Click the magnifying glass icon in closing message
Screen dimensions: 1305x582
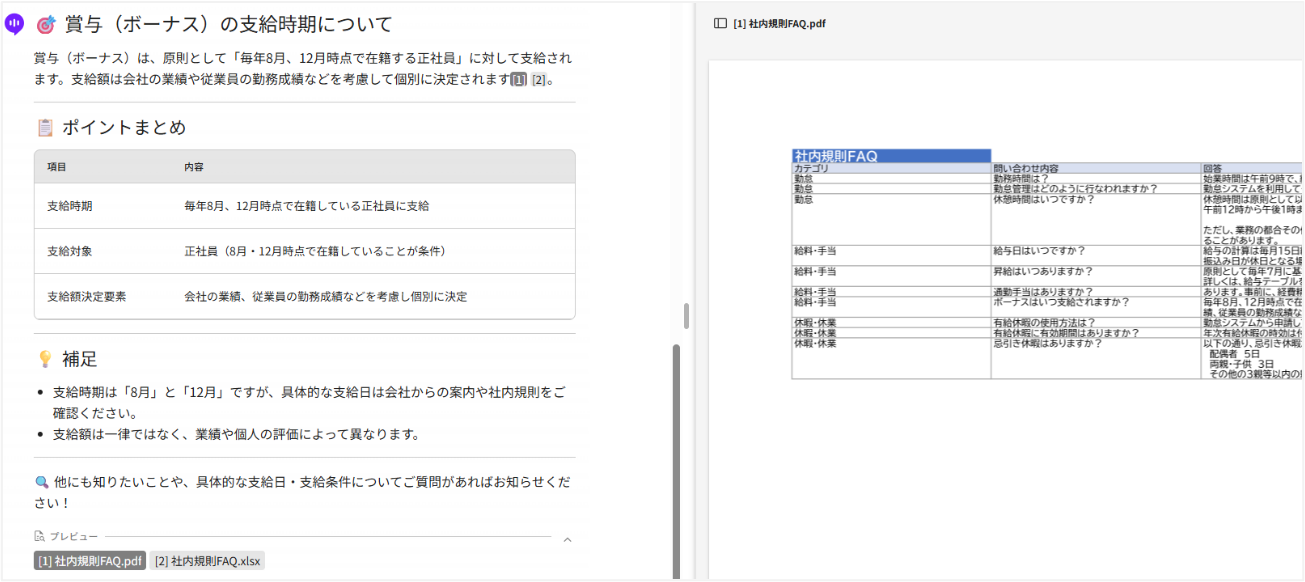[x=41, y=481]
